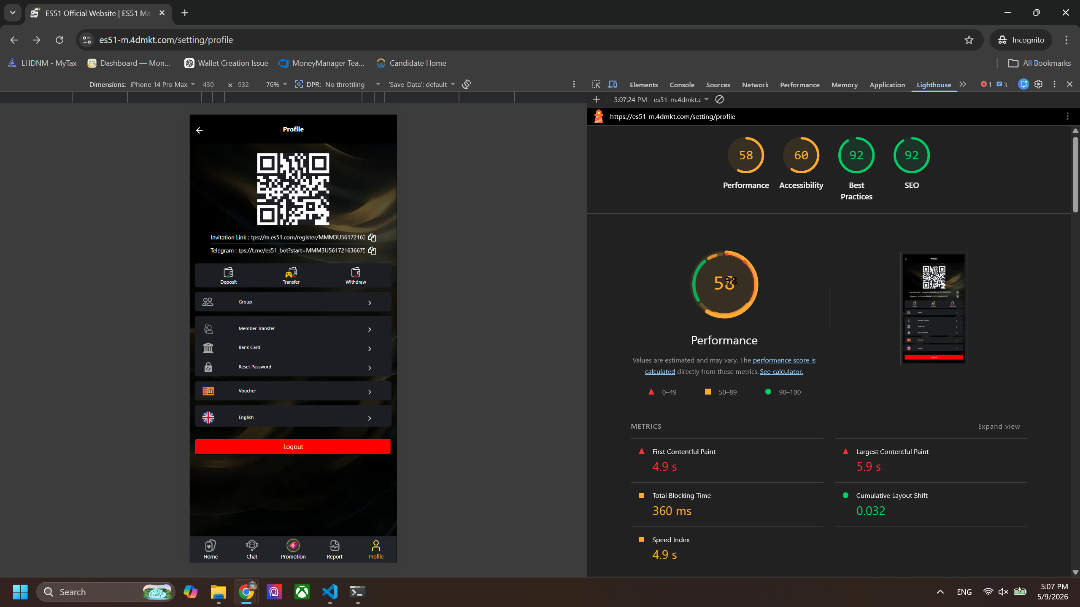This screenshot has width=1080, height=607.
Task: Toggle the device pixel ratio screen icon
Action: [299, 84]
